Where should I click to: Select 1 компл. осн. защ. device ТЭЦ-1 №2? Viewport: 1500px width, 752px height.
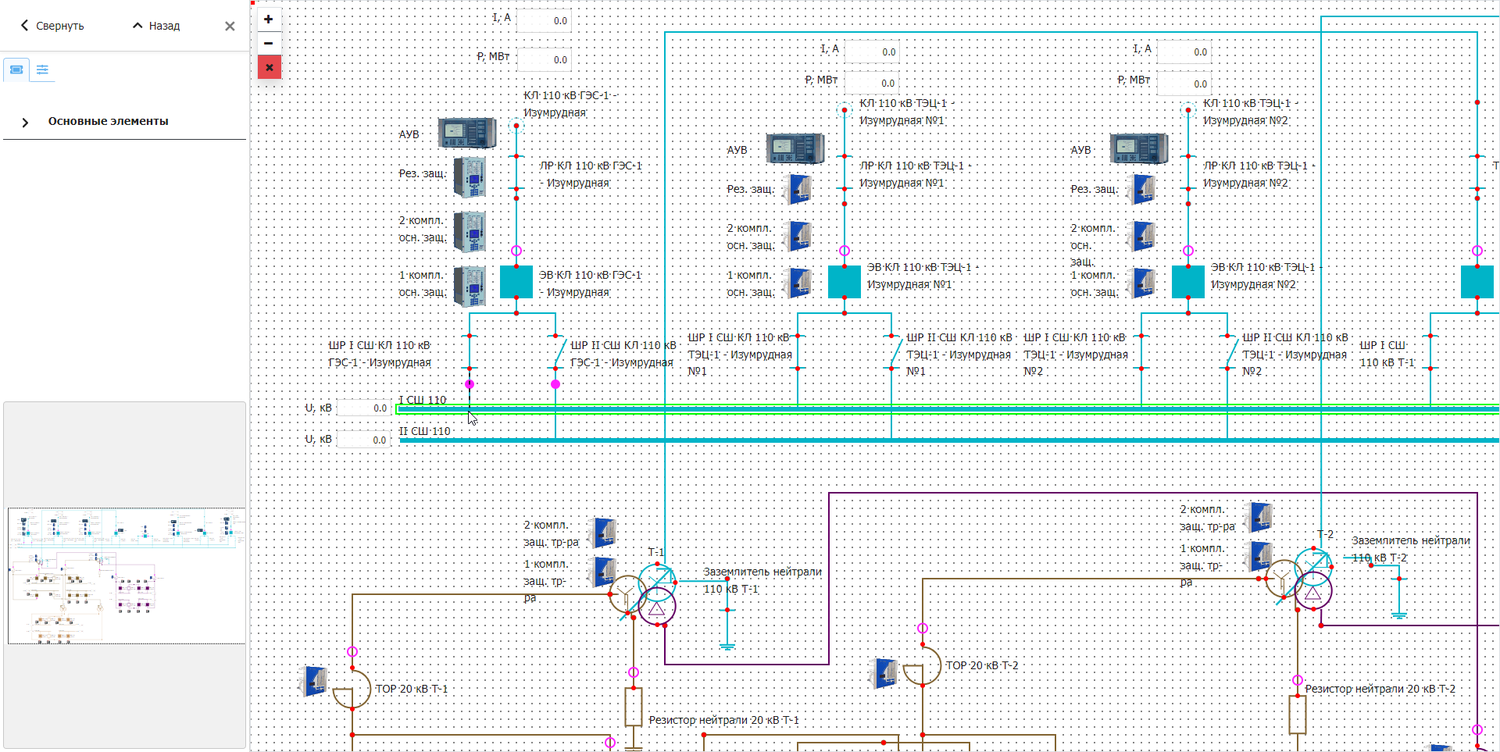pyautogui.click(x=1143, y=283)
